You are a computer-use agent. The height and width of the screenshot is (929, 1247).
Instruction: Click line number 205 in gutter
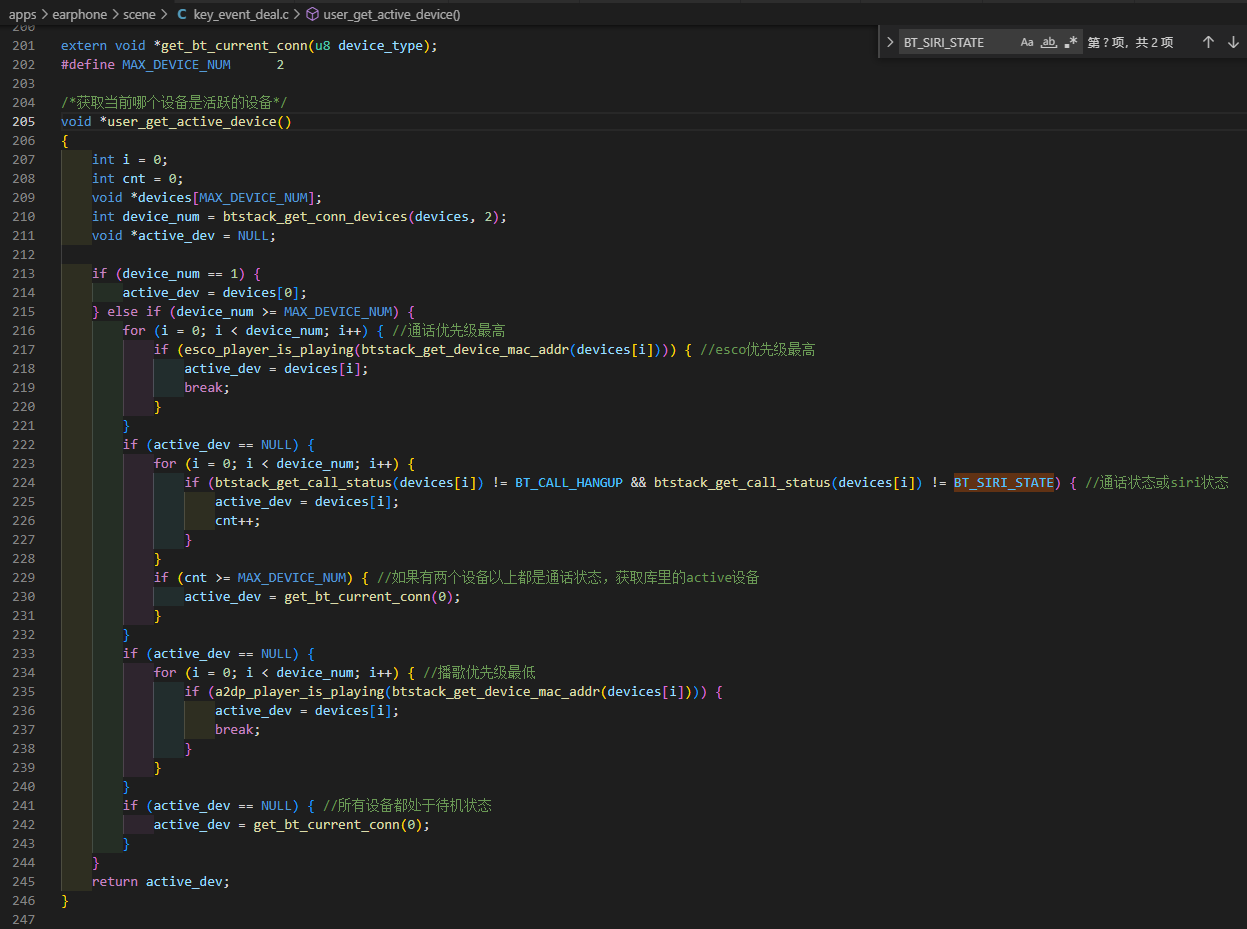tap(22, 121)
